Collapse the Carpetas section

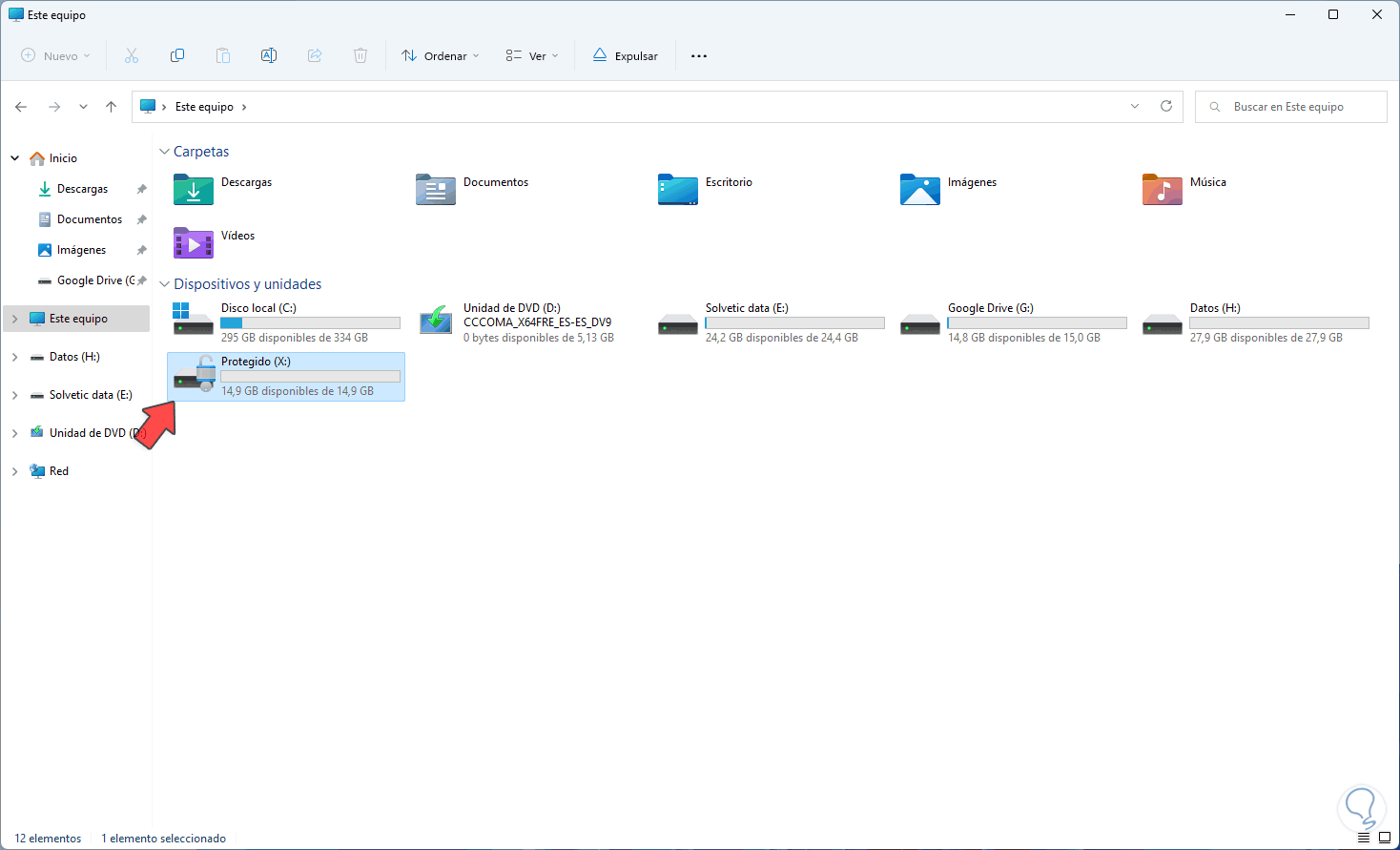tap(165, 152)
